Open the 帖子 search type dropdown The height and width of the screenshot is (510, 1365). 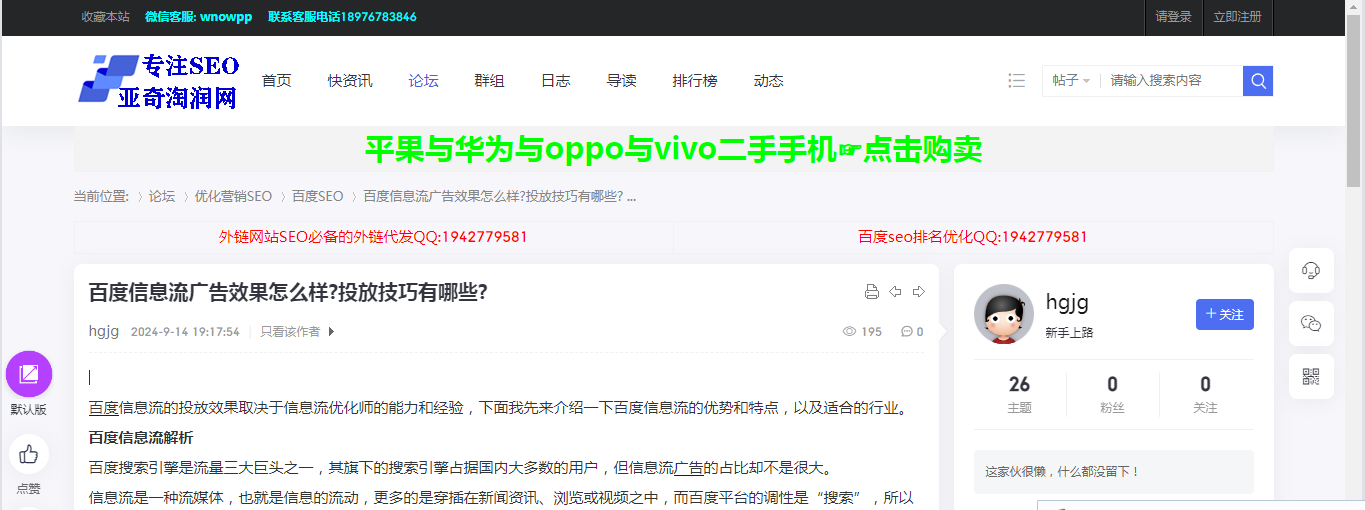[1071, 81]
